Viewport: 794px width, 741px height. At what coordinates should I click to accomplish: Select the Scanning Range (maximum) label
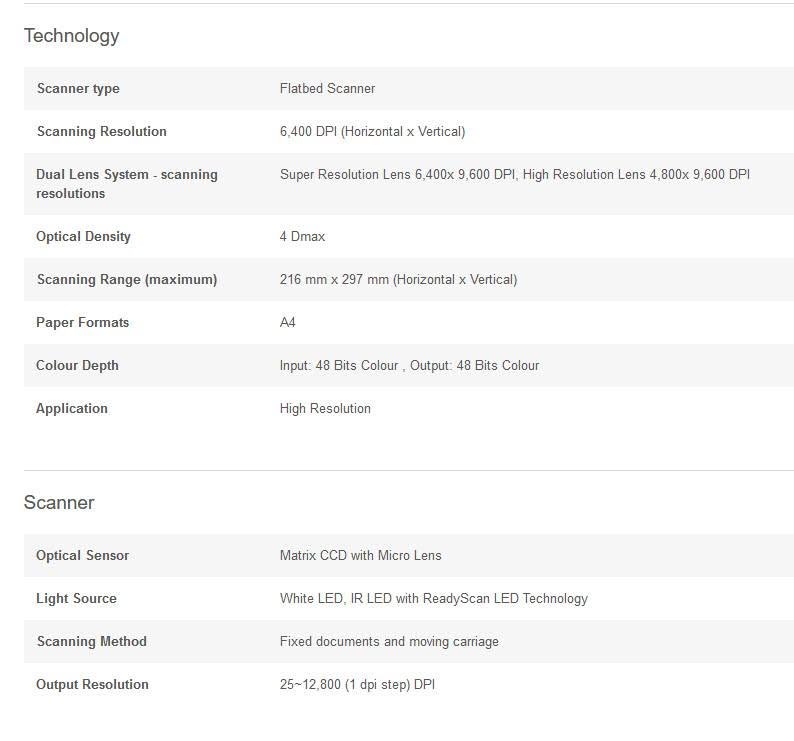point(127,279)
